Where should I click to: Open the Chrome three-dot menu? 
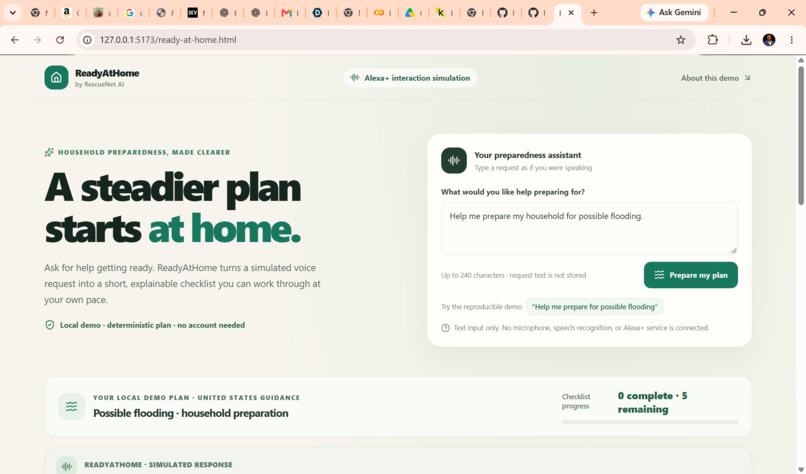coord(792,40)
